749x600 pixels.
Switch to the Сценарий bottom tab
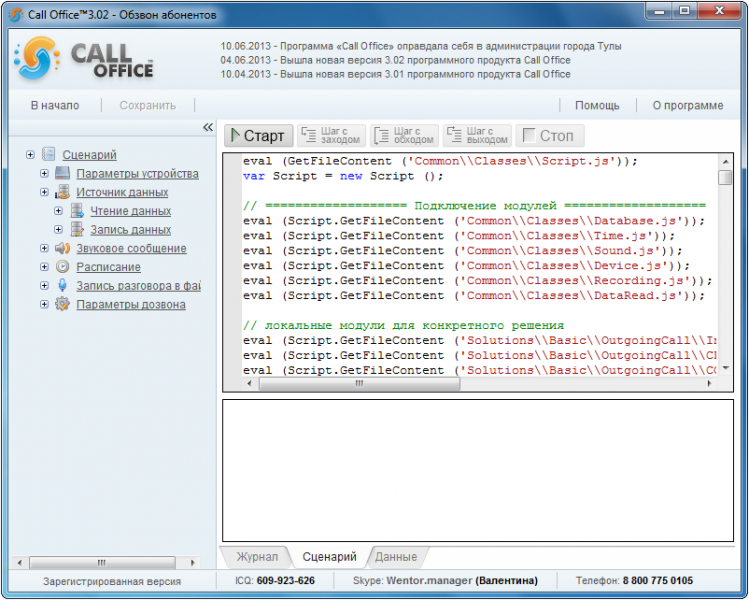click(329, 557)
